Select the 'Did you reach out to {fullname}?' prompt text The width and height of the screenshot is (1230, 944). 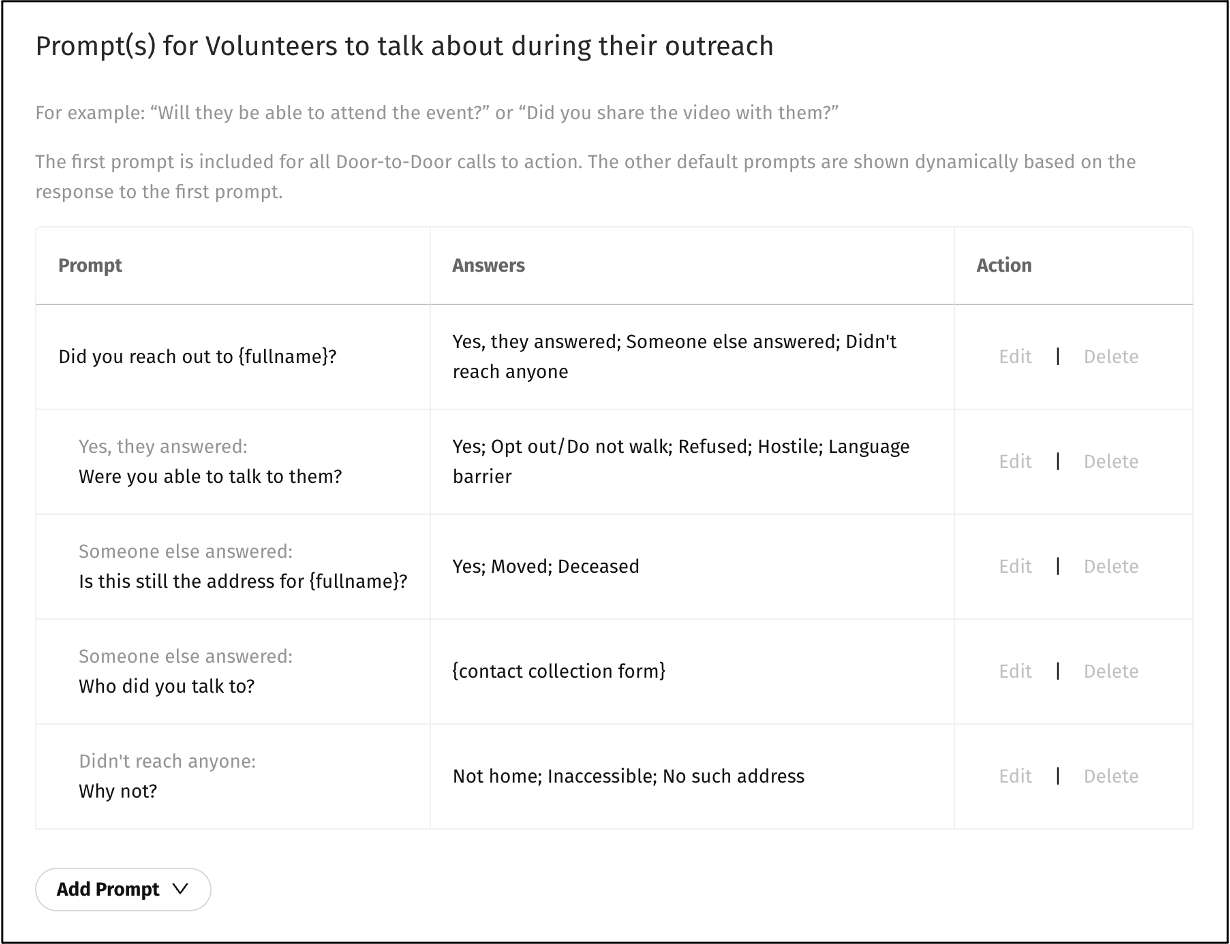click(x=197, y=357)
